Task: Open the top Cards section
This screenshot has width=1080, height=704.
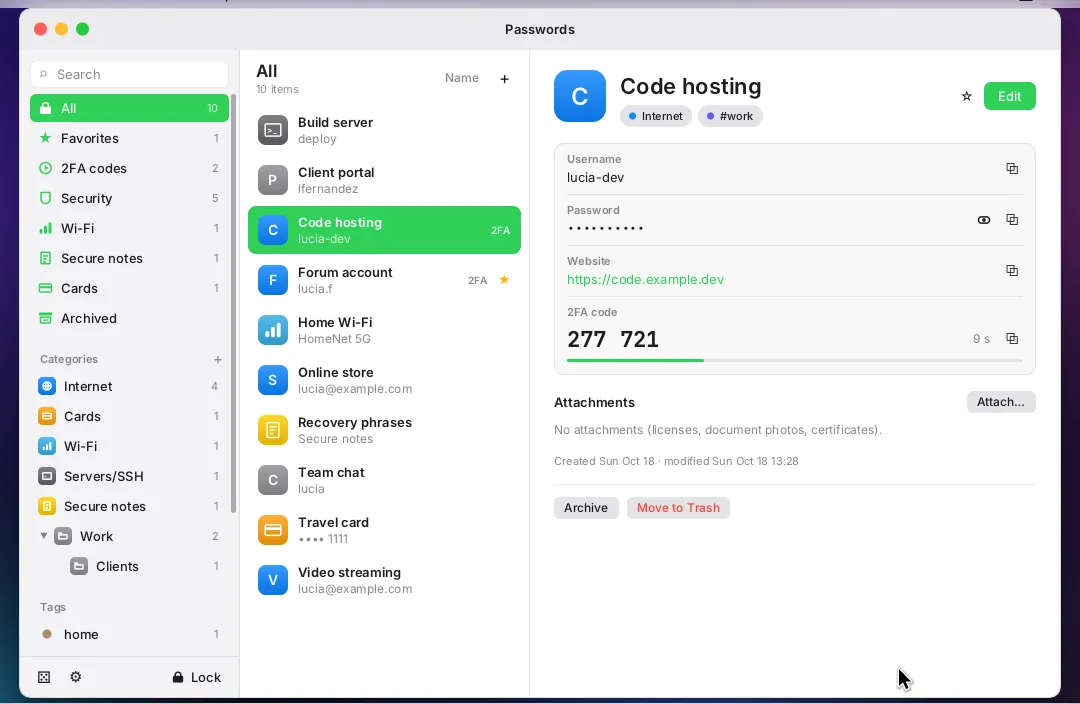Action: [129, 289]
